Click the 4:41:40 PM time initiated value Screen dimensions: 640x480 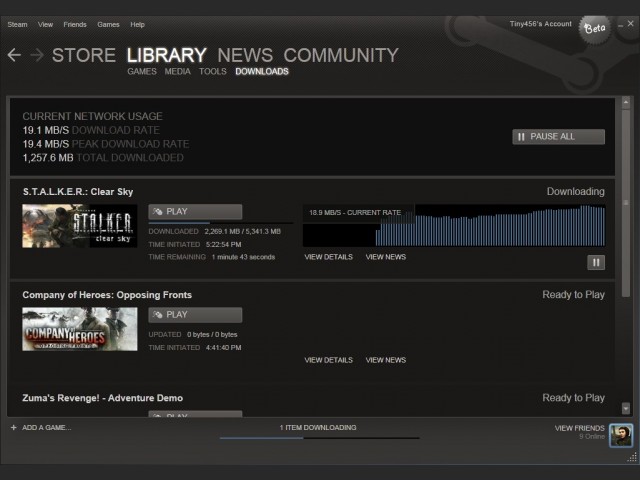[223, 348]
